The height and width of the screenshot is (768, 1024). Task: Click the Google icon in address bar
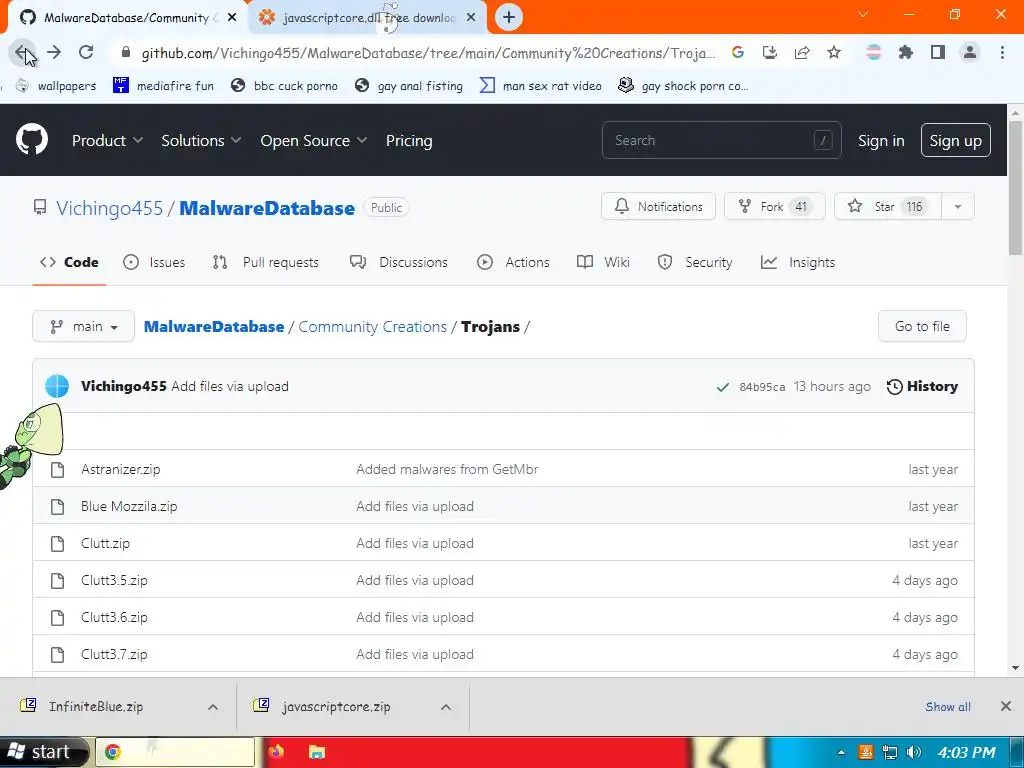coord(738,52)
